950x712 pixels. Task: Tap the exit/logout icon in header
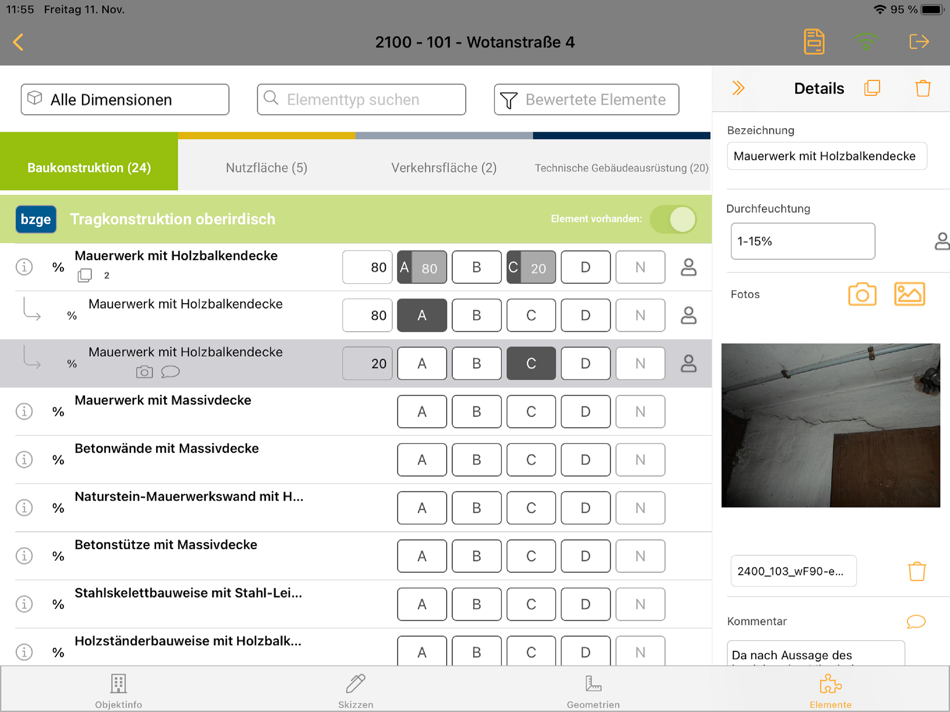coord(919,41)
